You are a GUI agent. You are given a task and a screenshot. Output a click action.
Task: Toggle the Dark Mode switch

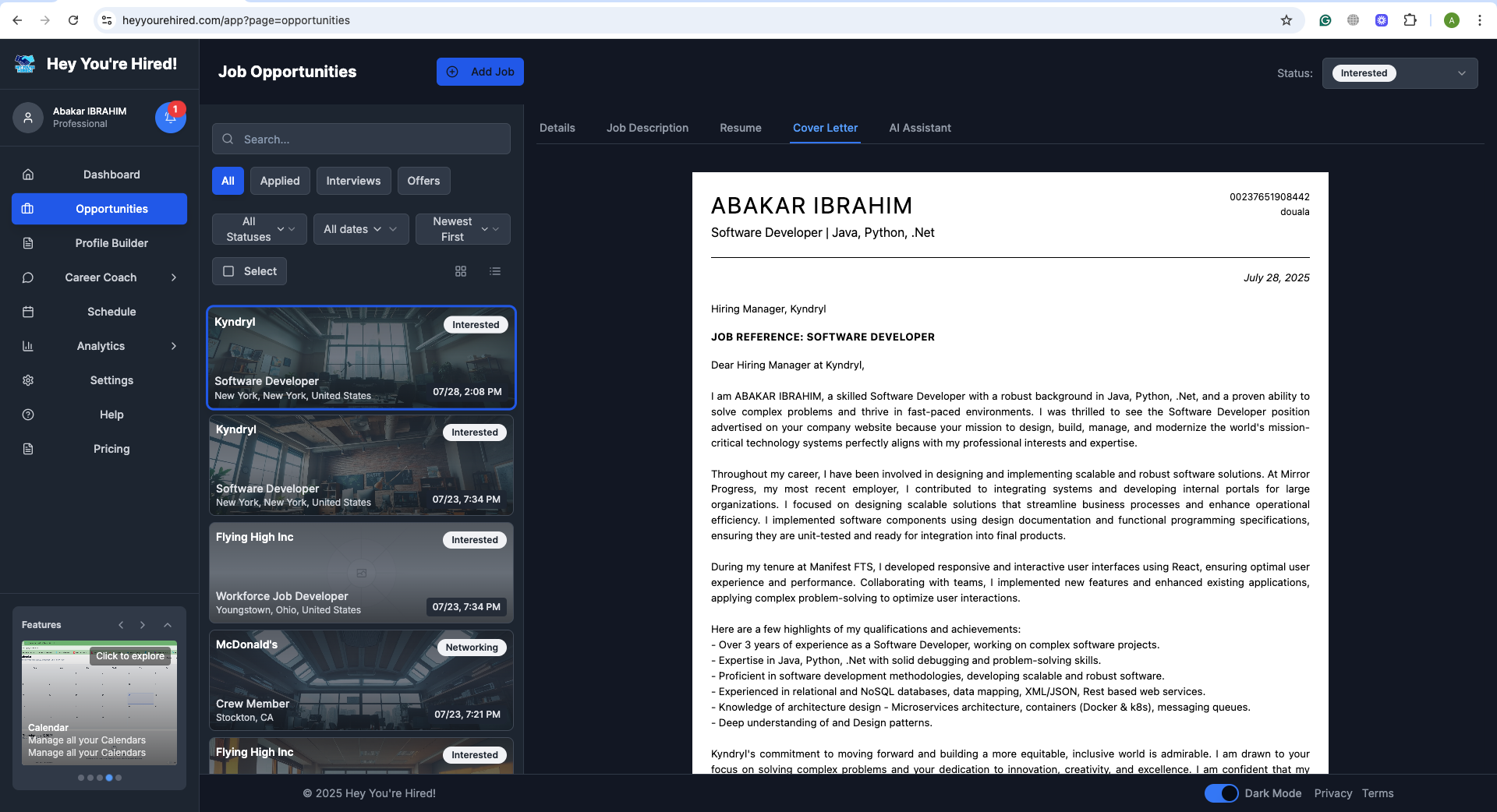1221,793
